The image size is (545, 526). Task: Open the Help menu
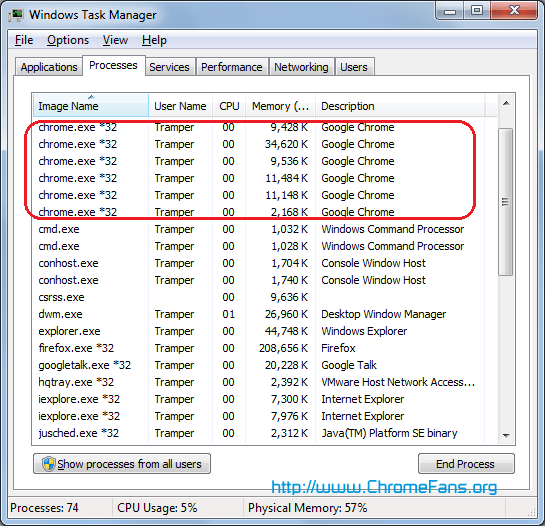(154, 40)
